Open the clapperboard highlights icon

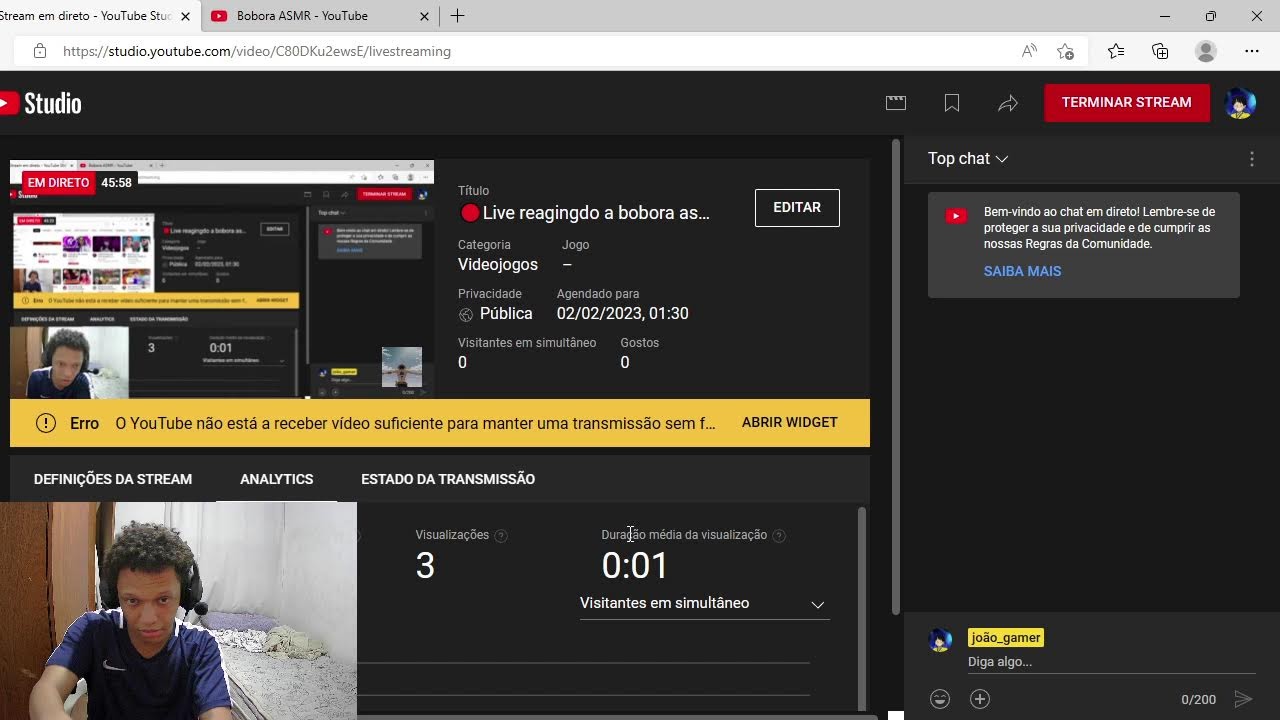896,102
